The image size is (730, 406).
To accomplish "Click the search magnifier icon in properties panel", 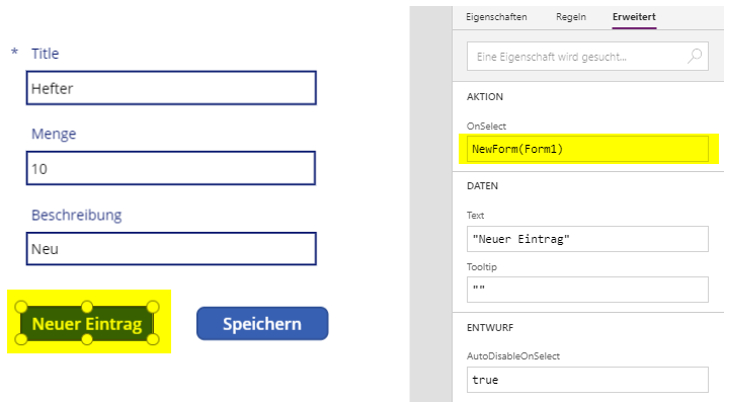I will click(x=695, y=57).
